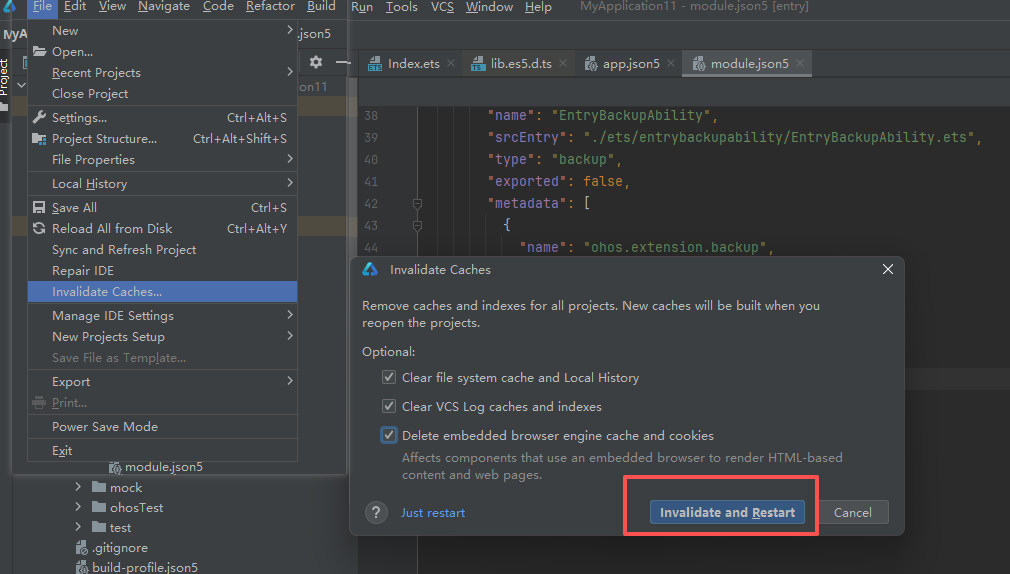Toggle Delete embedded browser engine cache checkbox
Screen dimensions: 1010x574
388,436
